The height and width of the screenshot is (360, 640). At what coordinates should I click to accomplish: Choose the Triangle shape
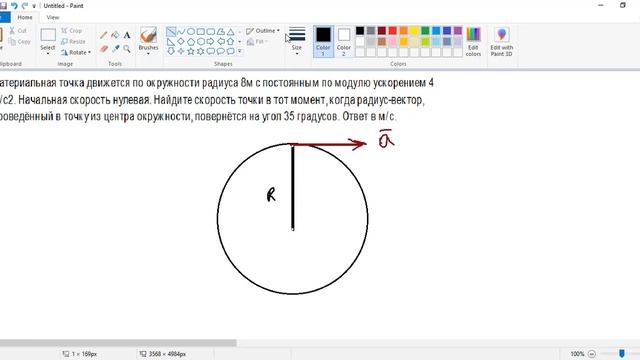coord(231,31)
